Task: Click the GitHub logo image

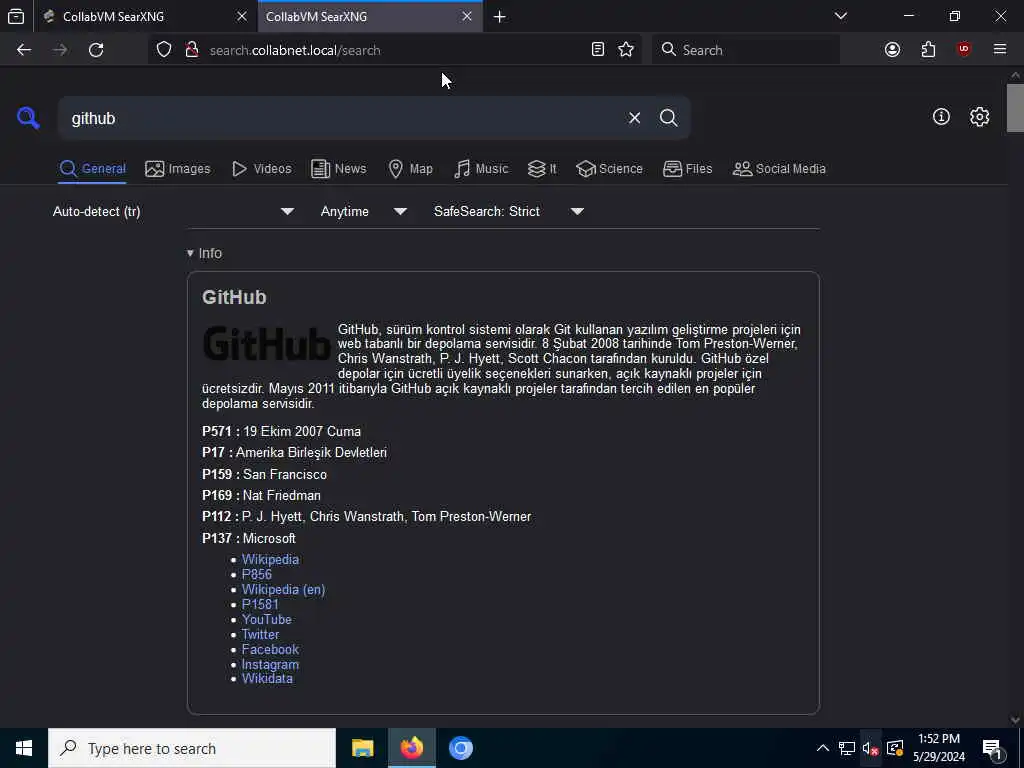Action: tap(266, 344)
